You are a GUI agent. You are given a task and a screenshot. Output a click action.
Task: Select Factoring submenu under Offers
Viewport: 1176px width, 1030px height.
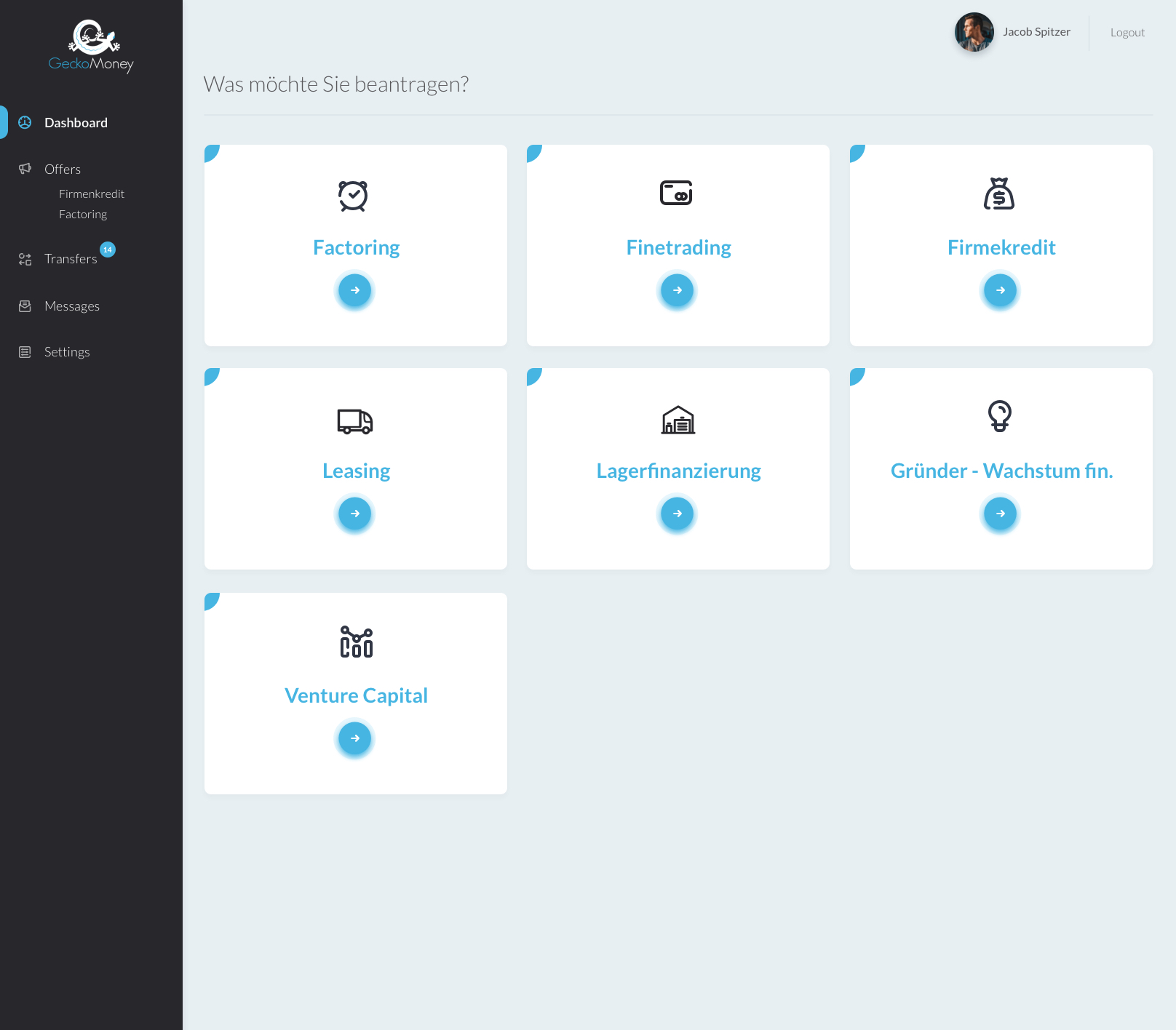[x=83, y=214]
